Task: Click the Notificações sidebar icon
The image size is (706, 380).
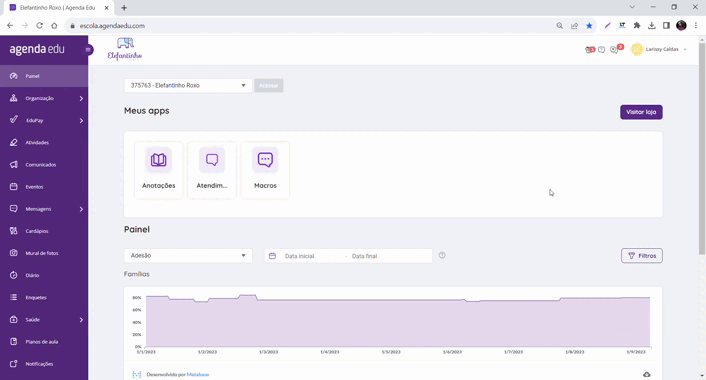Action: [x=14, y=364]
